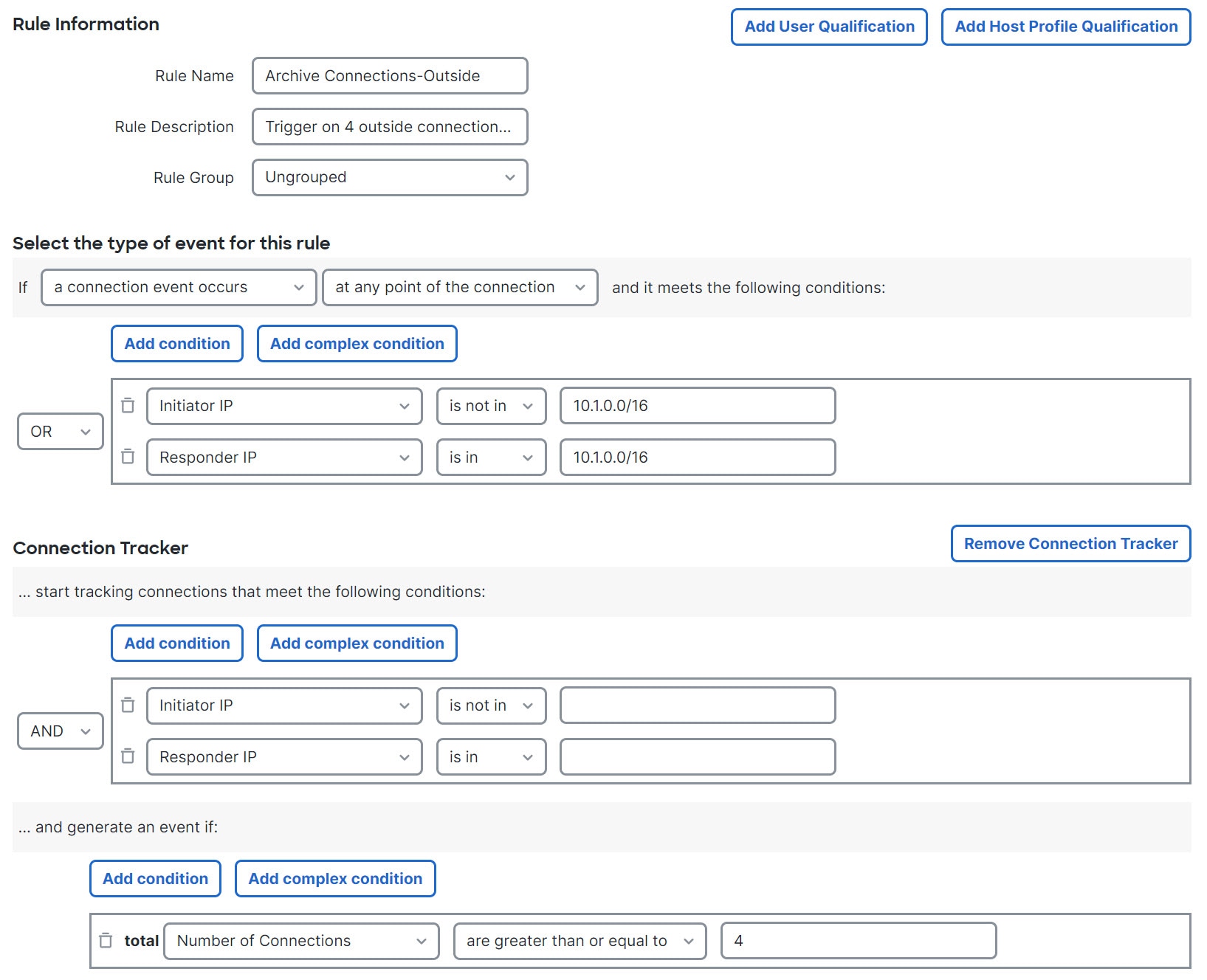This screenshot has width=1207, height=980.
Task: Open the 'are greater than or equal to' dropdown
Action: (580, 941)
